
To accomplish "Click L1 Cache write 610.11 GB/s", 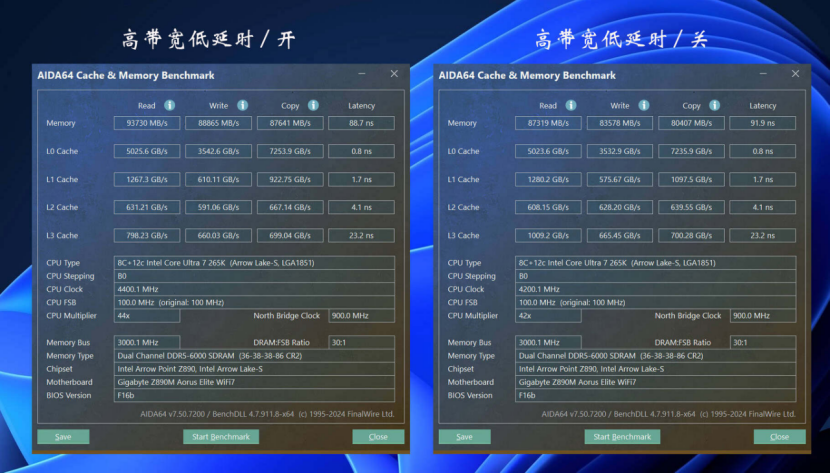I will pyautogui.click(x=218, y=179).
